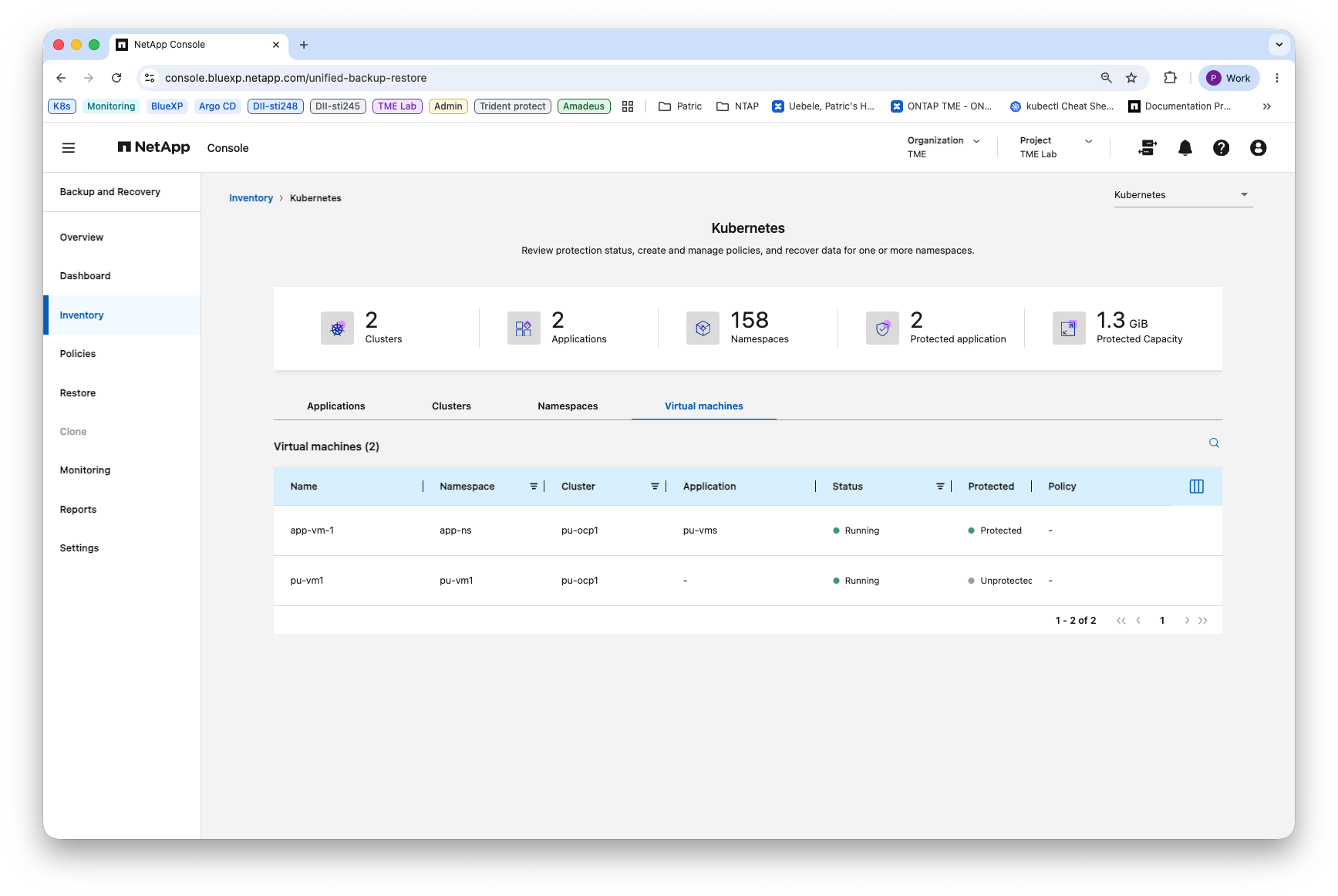Open the table column chooser icon
Screen dimensions: 1338x896
point(1197,487)
